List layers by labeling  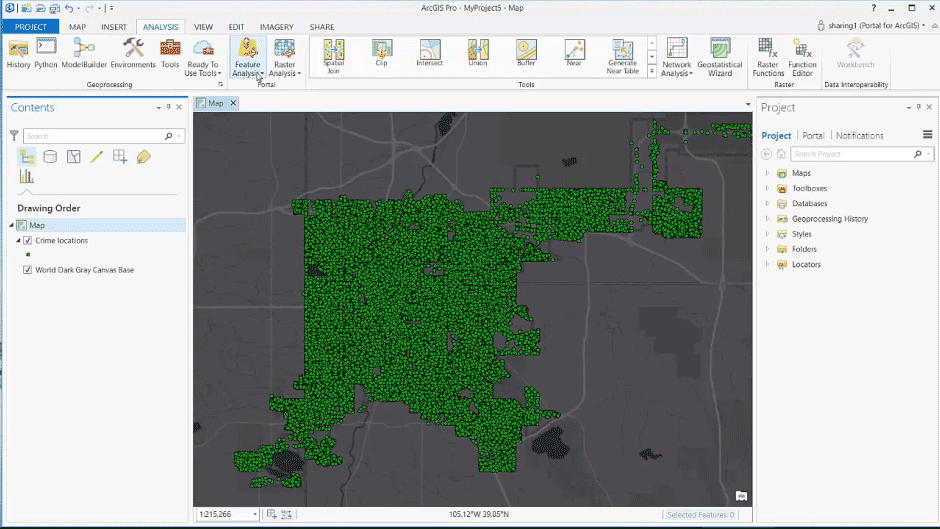[x=144, y=157]
